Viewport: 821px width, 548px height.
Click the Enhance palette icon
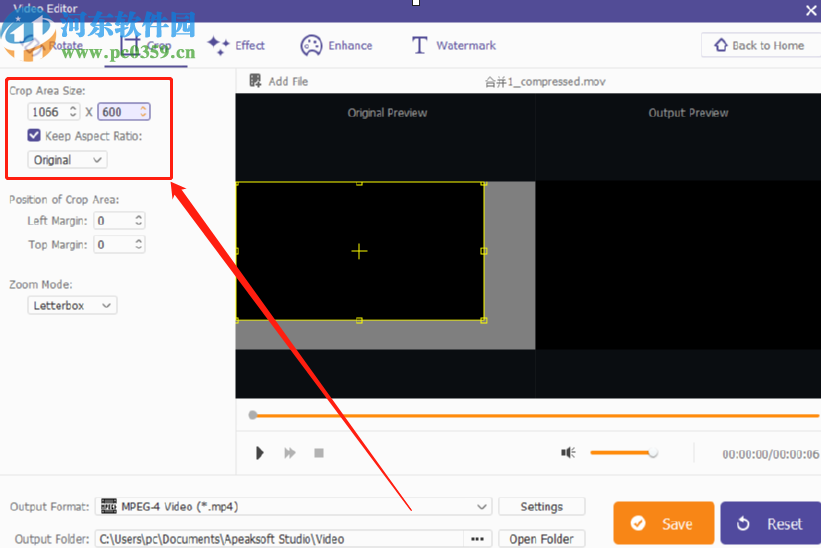click(x=311, y=46)
